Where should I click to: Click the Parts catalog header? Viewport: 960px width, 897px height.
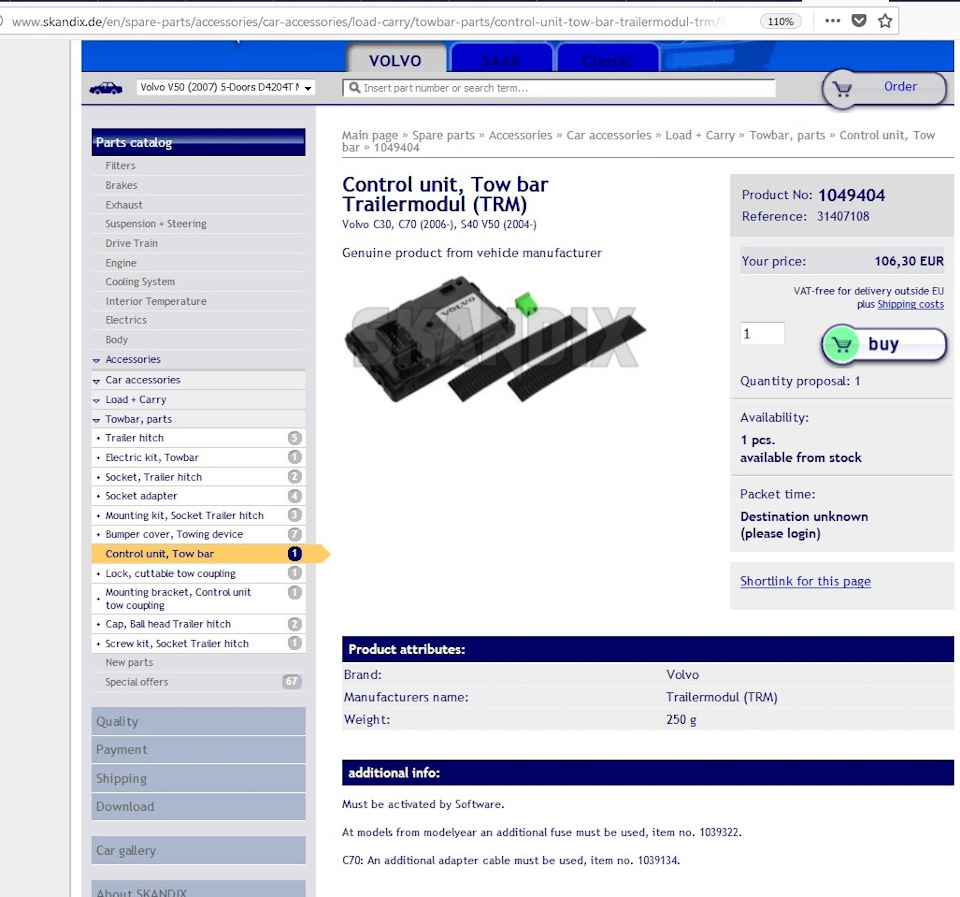click(x=198, y=142)
